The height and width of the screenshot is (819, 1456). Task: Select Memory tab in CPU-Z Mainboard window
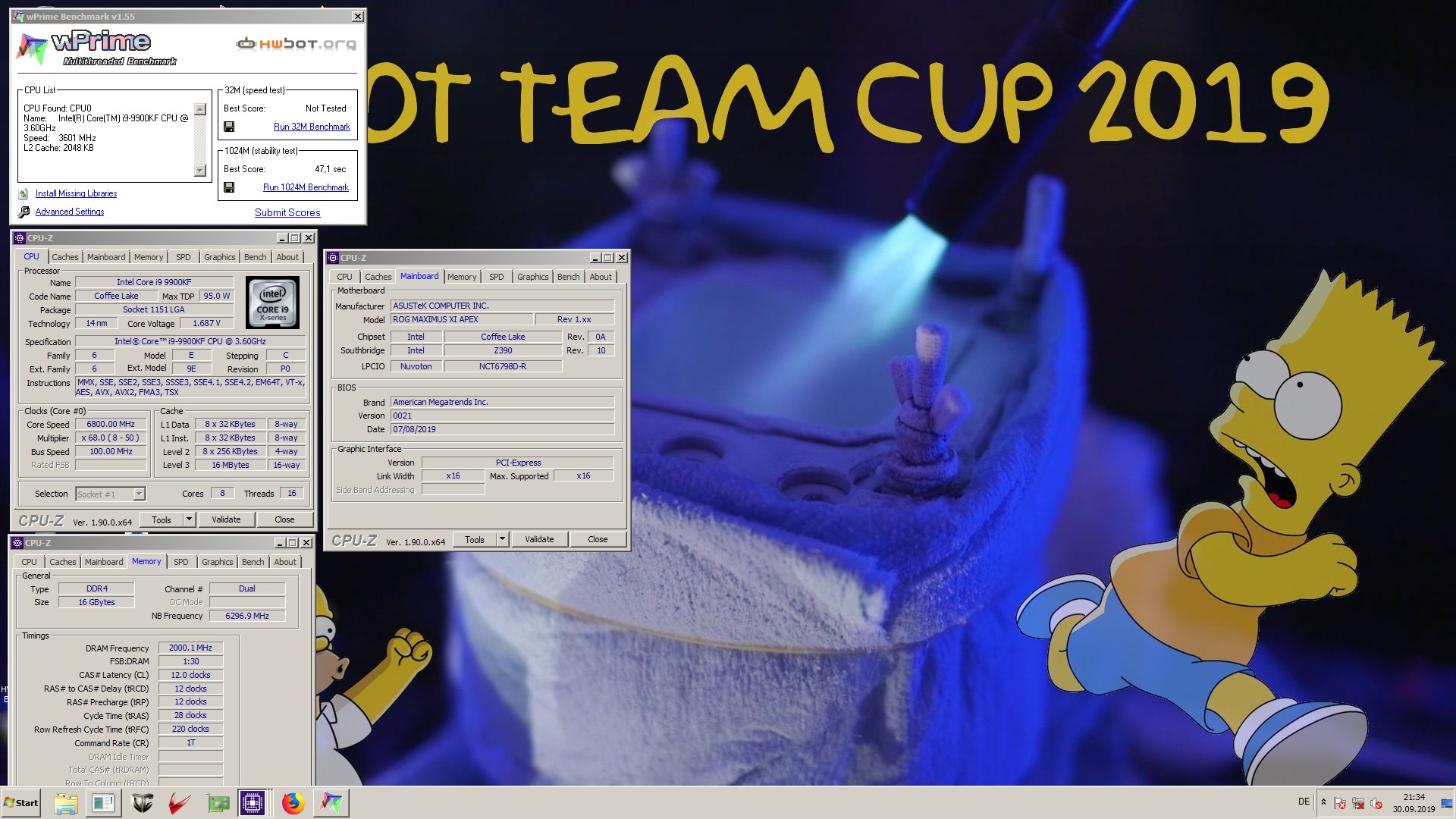(x=462, y=277)
